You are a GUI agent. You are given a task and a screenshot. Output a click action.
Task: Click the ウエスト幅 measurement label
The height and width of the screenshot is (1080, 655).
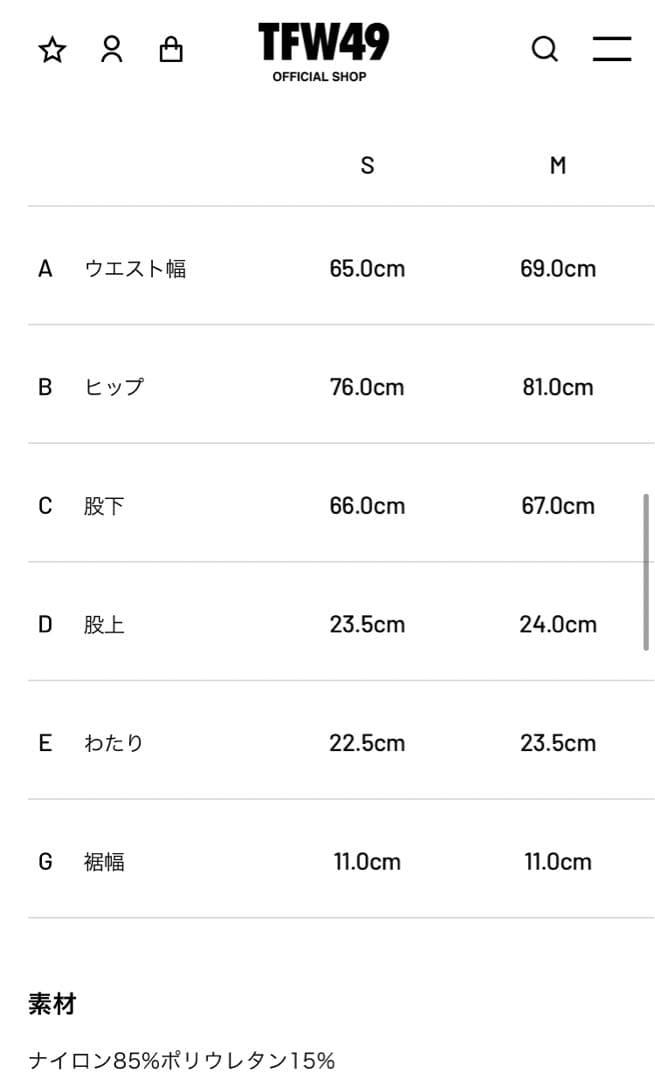click(x=137, y=268)
